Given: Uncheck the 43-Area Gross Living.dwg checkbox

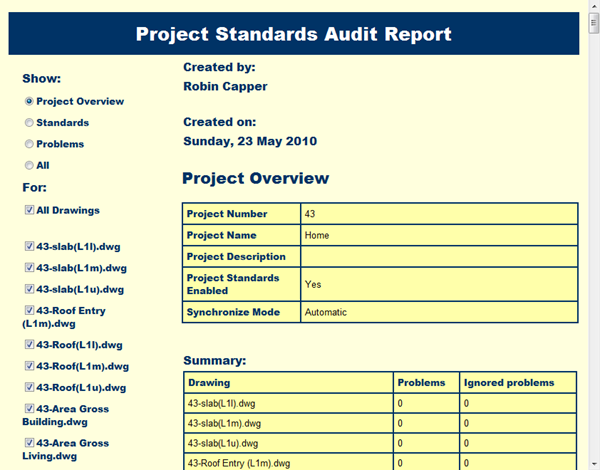Looking at the screenshot, I should click(29, 443).
